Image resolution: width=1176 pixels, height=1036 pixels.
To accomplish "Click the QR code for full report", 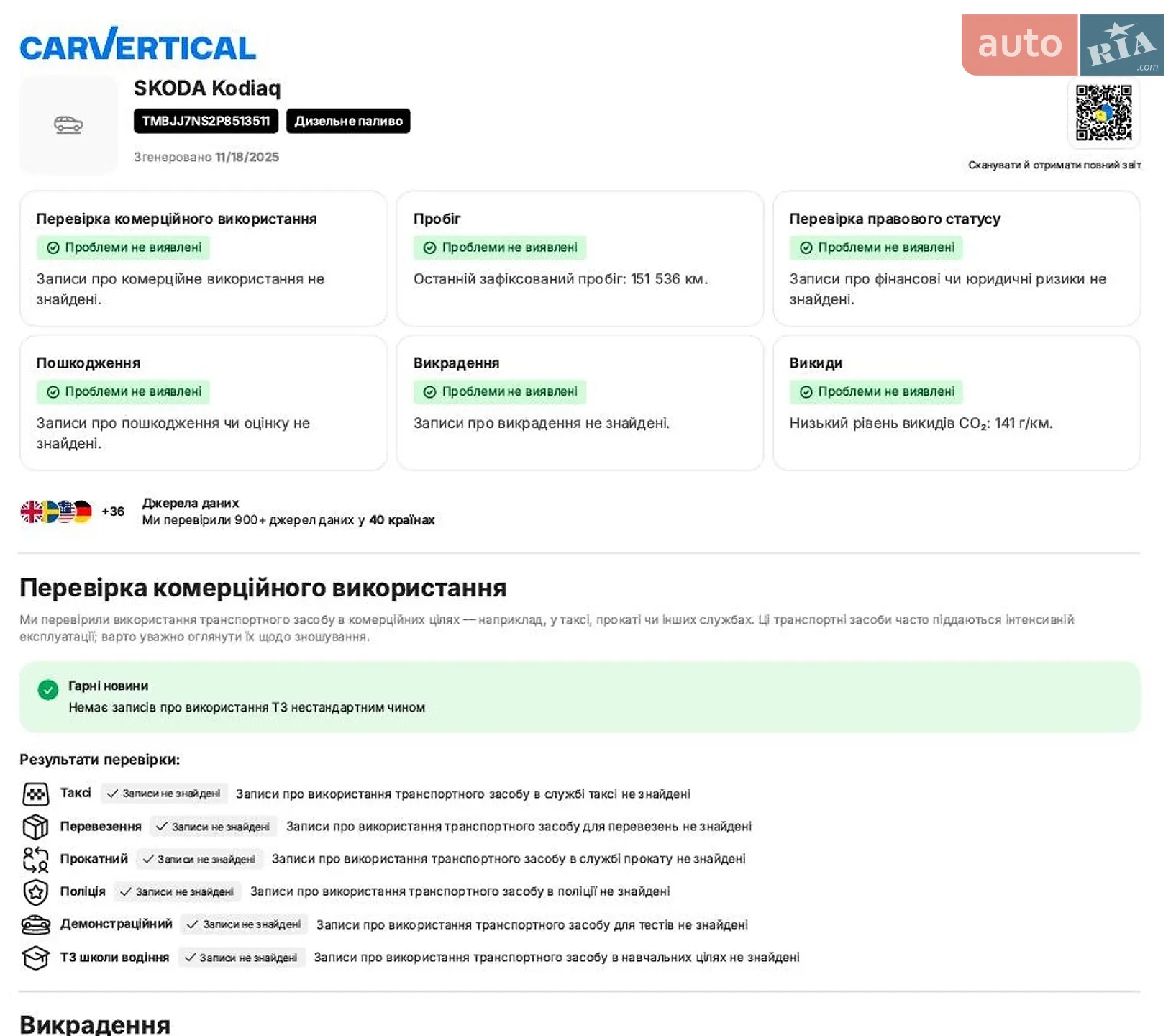I will click(x=1103, y=113).
